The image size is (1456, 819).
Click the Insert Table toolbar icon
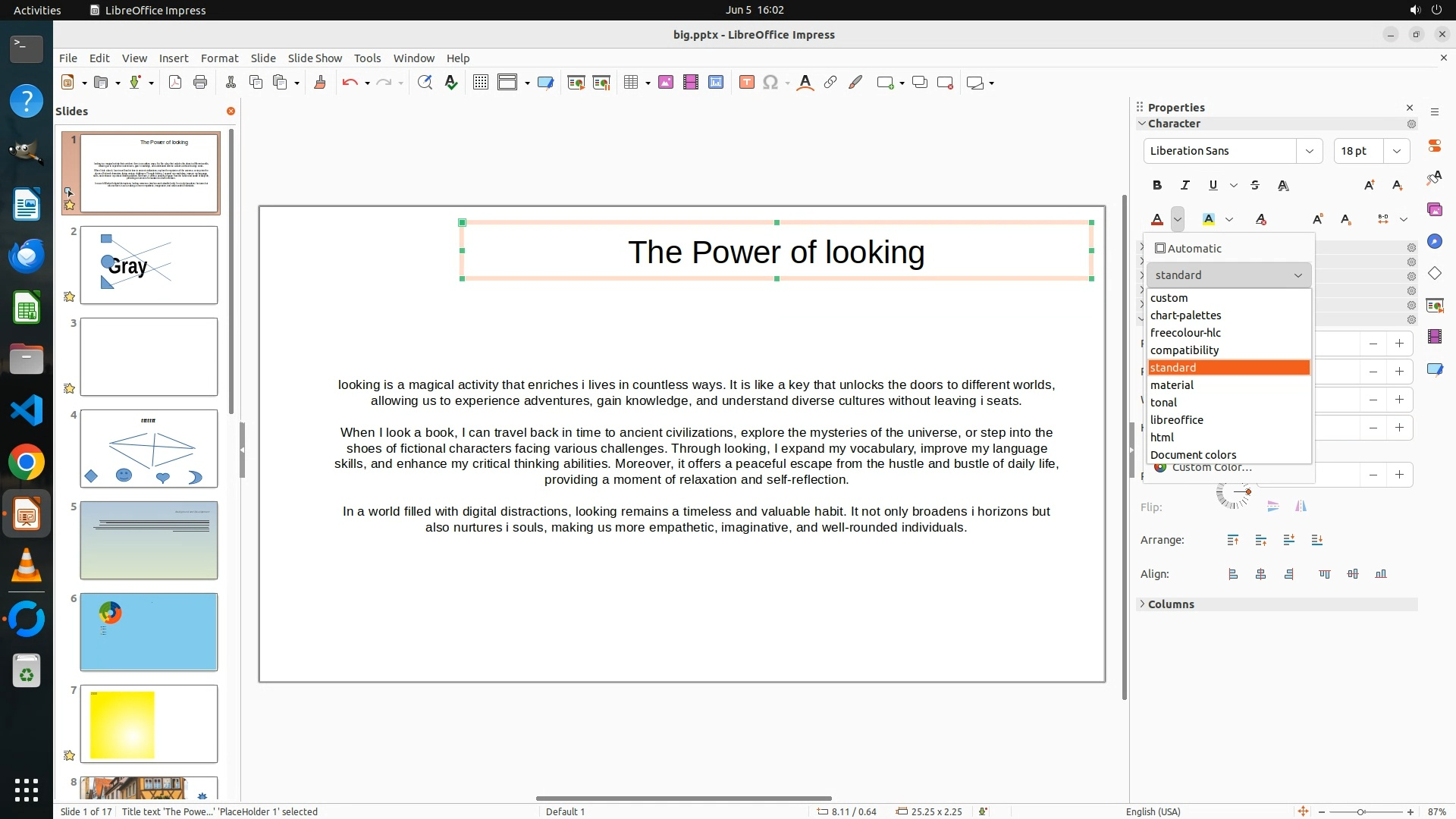point(630,83)
